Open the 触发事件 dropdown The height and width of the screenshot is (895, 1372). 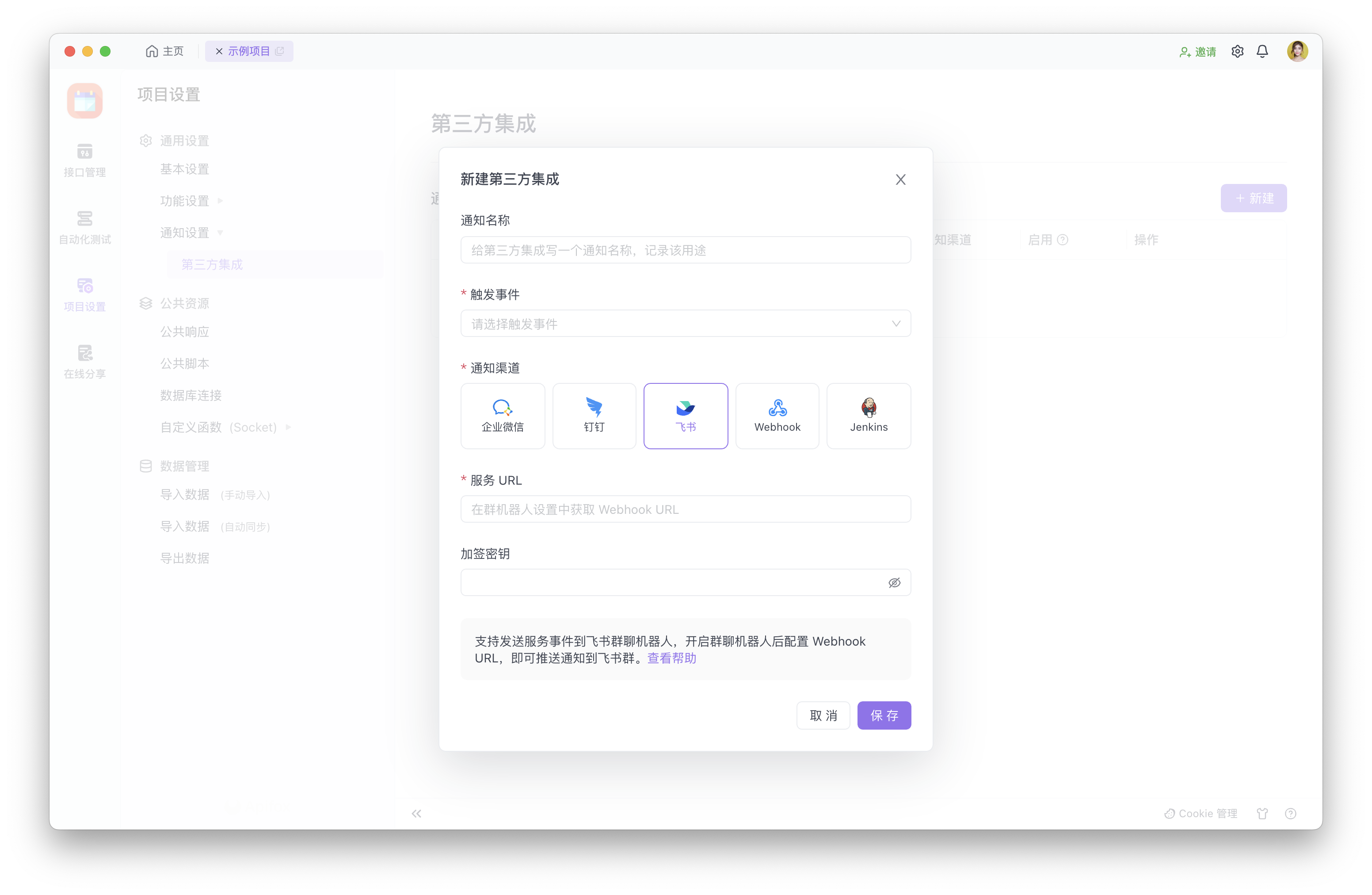coord(685,324)
